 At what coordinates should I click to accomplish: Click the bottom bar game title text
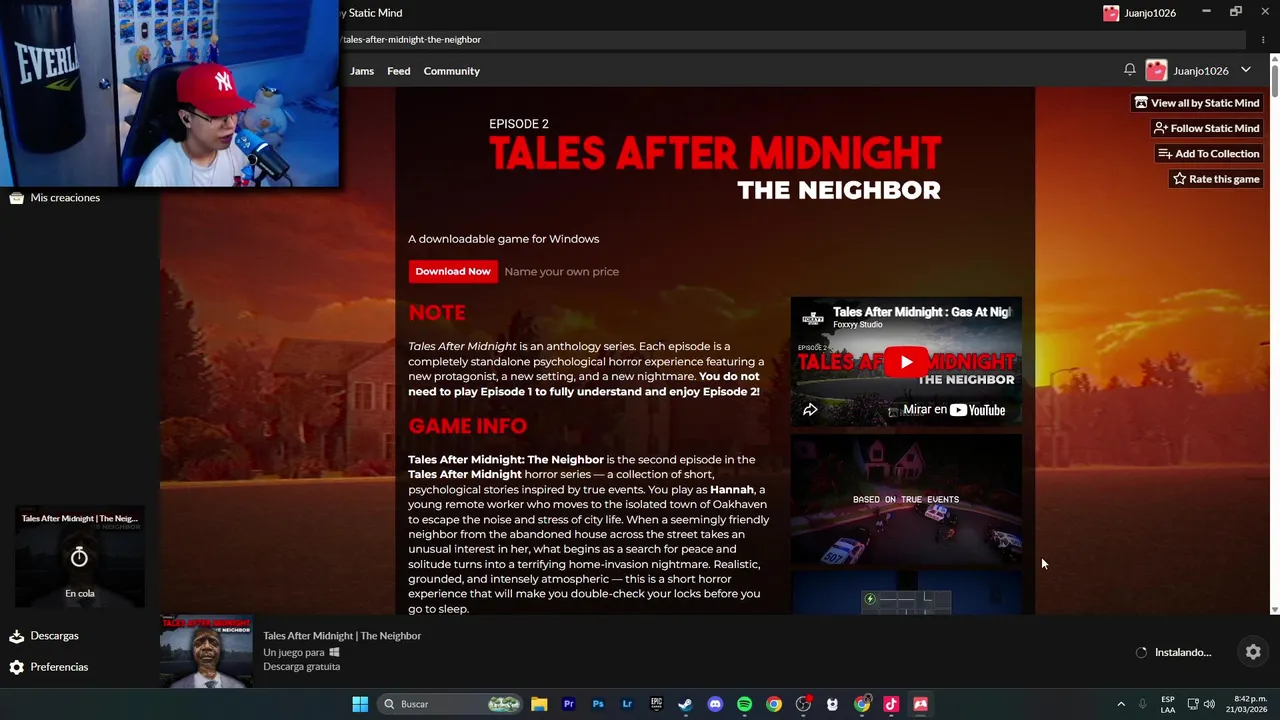342,636
